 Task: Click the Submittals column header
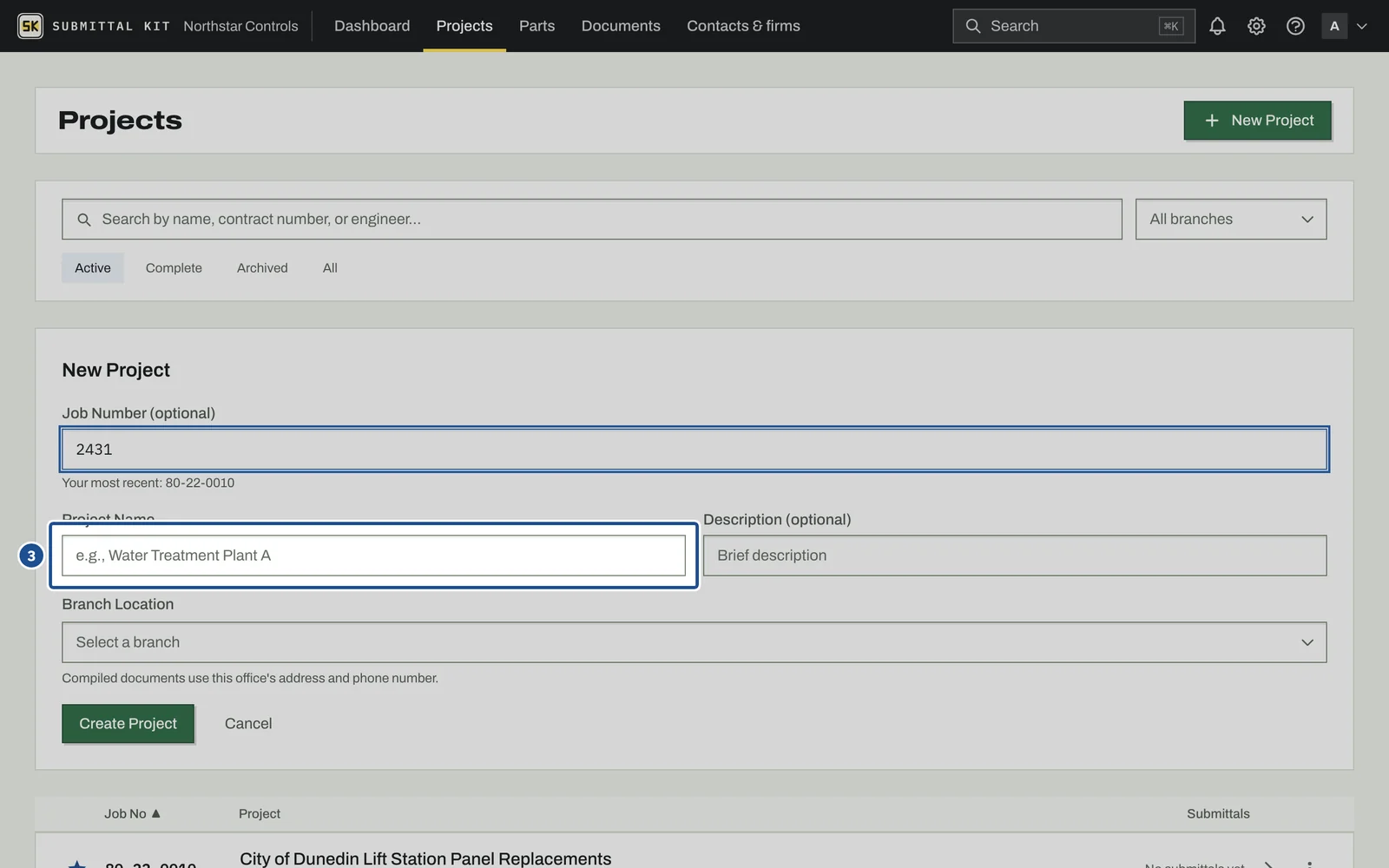(1218, 813)
